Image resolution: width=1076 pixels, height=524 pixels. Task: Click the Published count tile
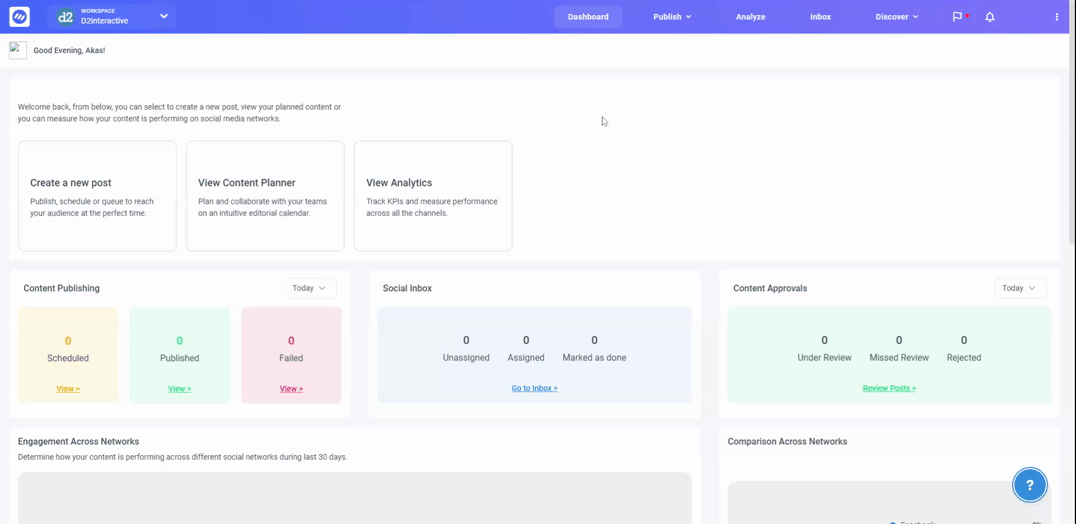(180, 355)
